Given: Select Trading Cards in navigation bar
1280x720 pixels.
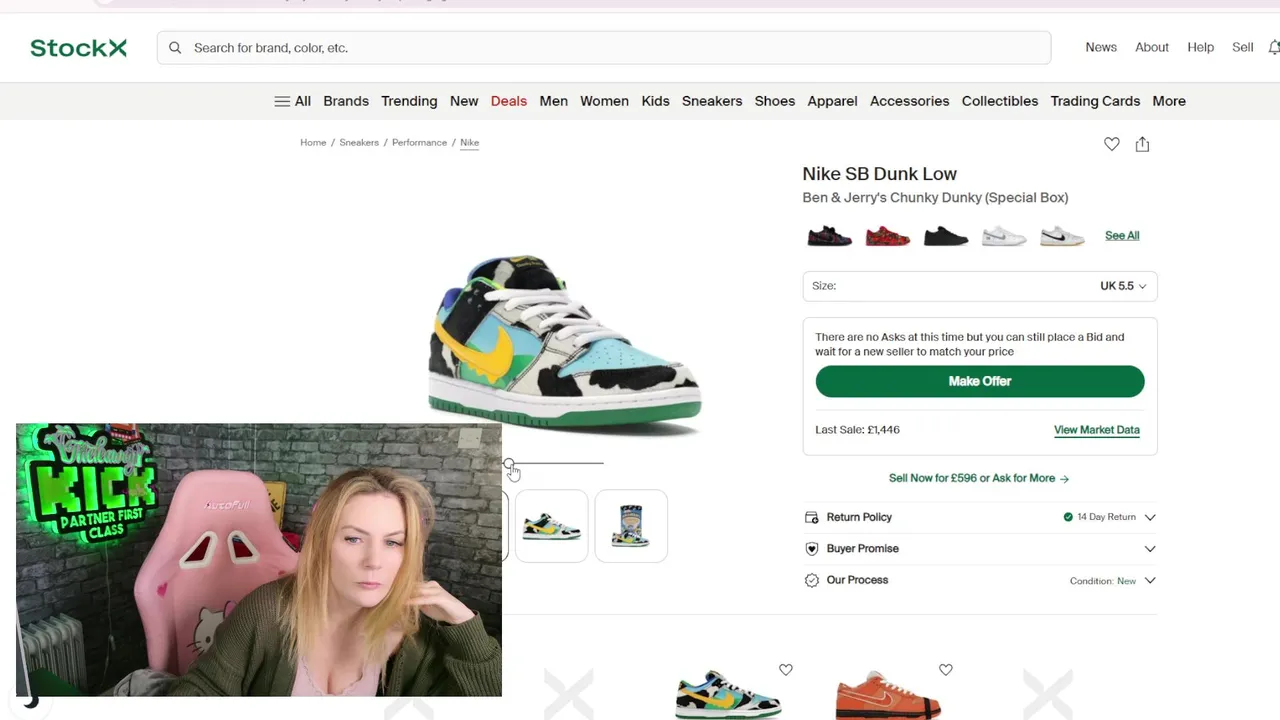Looking at the screenshot, I should (1095, 101).
